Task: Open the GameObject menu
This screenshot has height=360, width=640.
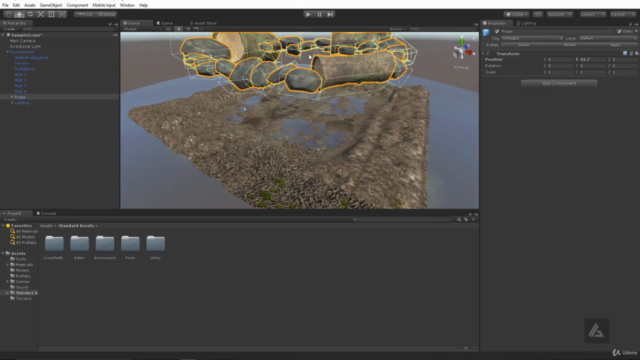Action: 51,5
